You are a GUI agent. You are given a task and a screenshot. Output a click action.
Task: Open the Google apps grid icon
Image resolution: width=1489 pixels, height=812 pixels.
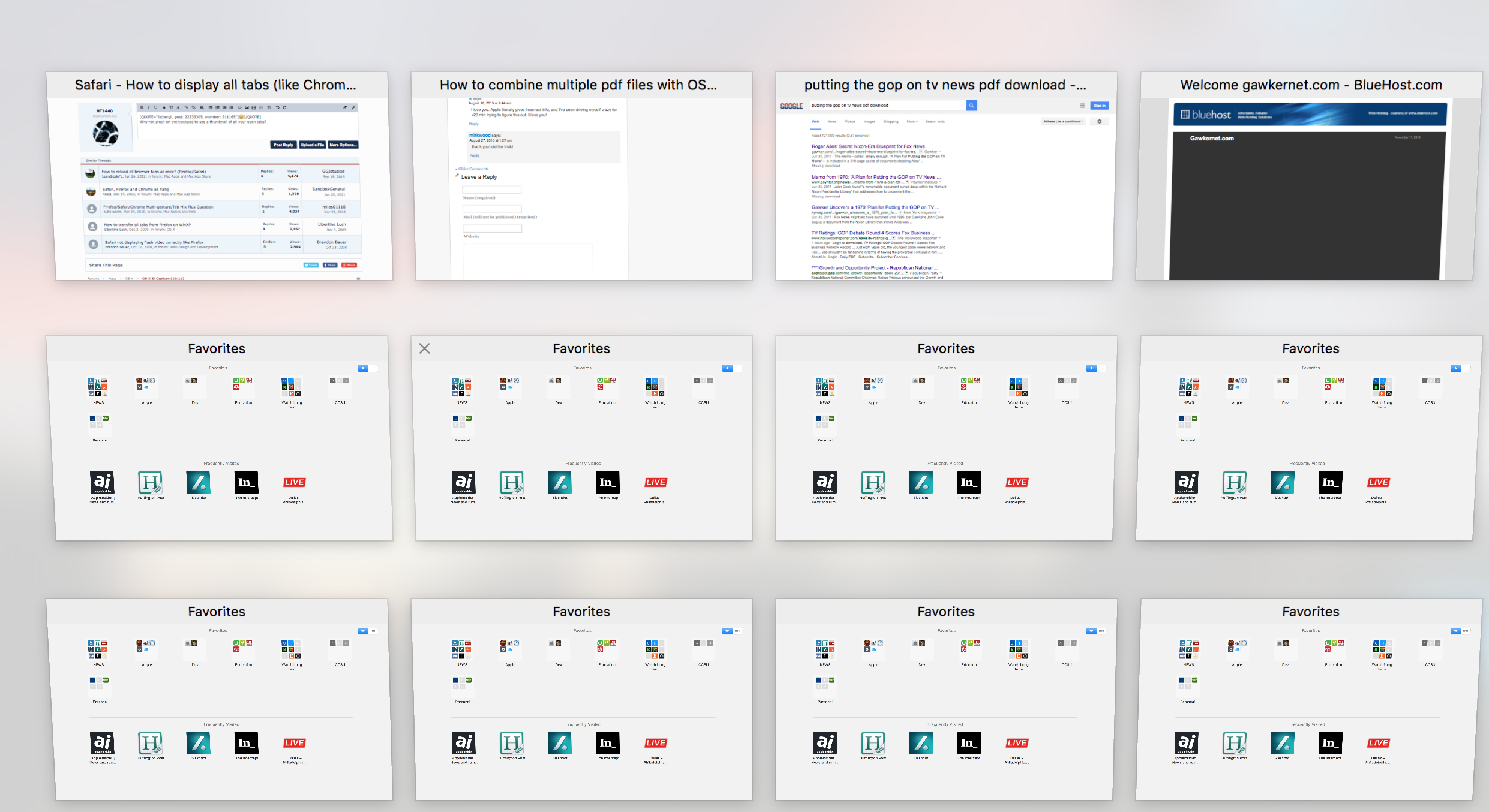1082,106
